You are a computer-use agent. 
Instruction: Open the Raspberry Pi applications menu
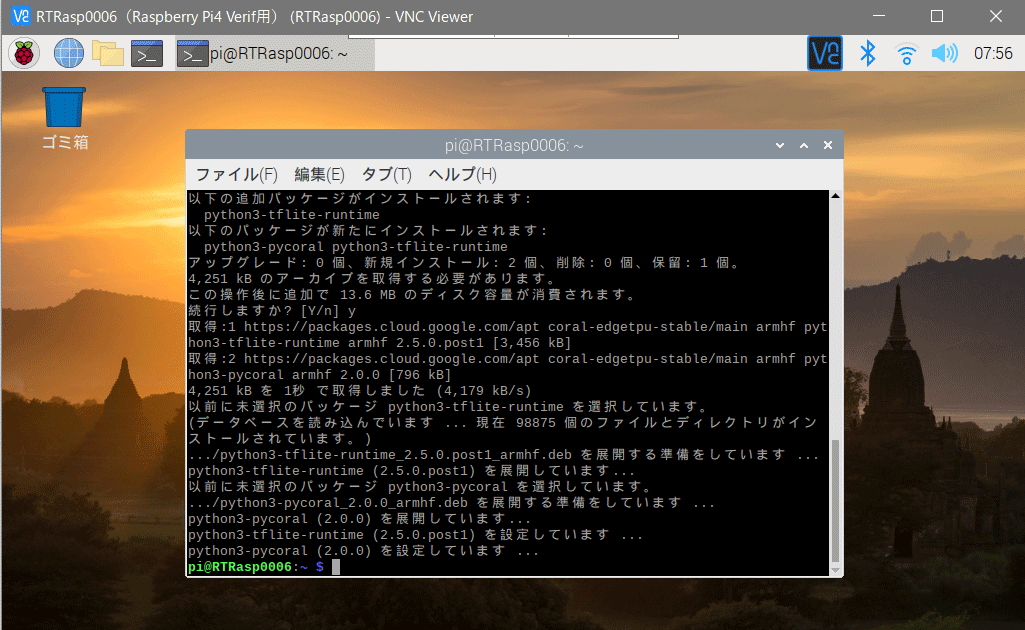pos(22,52)
